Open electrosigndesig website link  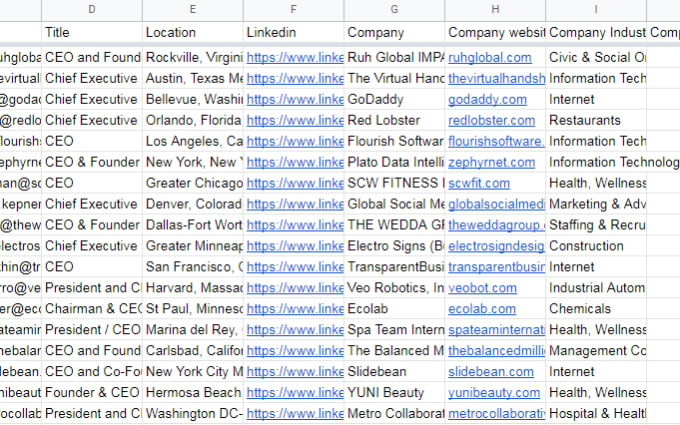pyautogui.click(x=497, y=246)
